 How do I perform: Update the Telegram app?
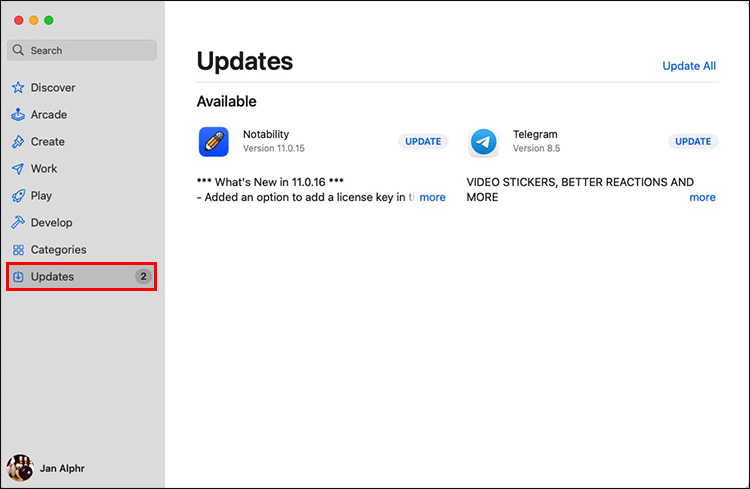click(x=693, y=142)
